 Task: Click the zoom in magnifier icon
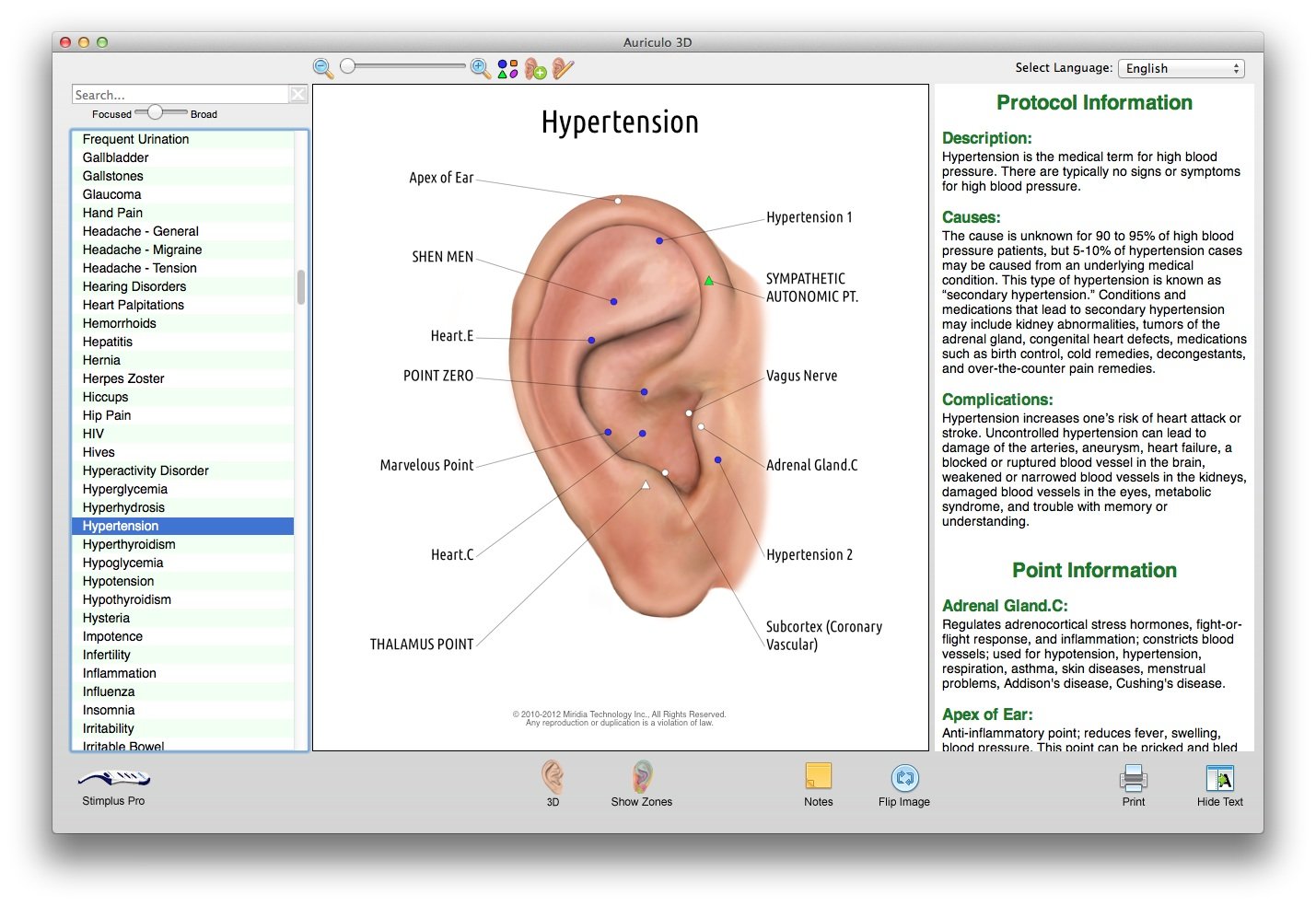click(480, 68)
